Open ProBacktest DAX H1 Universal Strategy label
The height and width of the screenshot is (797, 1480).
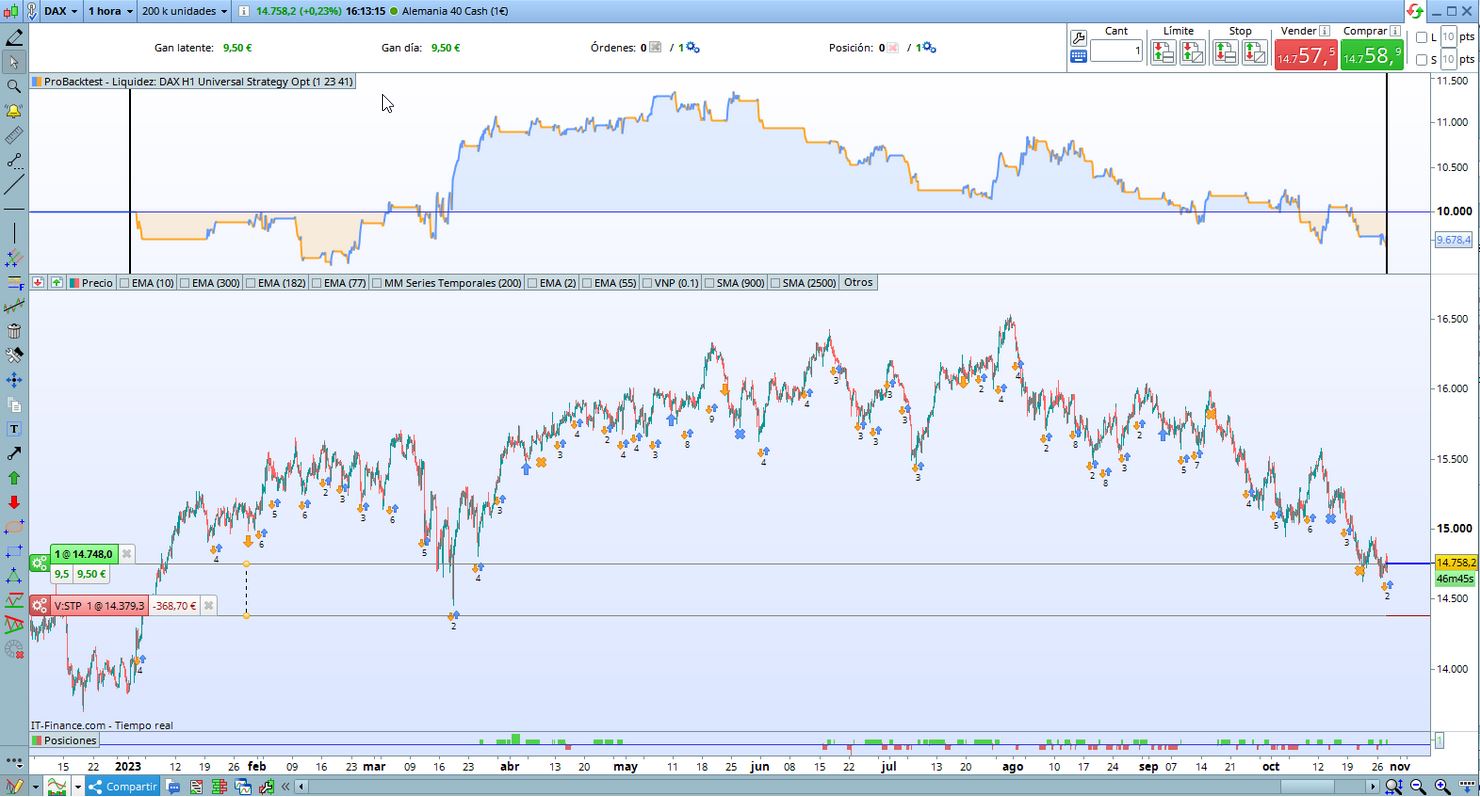[x=192, y=82]
